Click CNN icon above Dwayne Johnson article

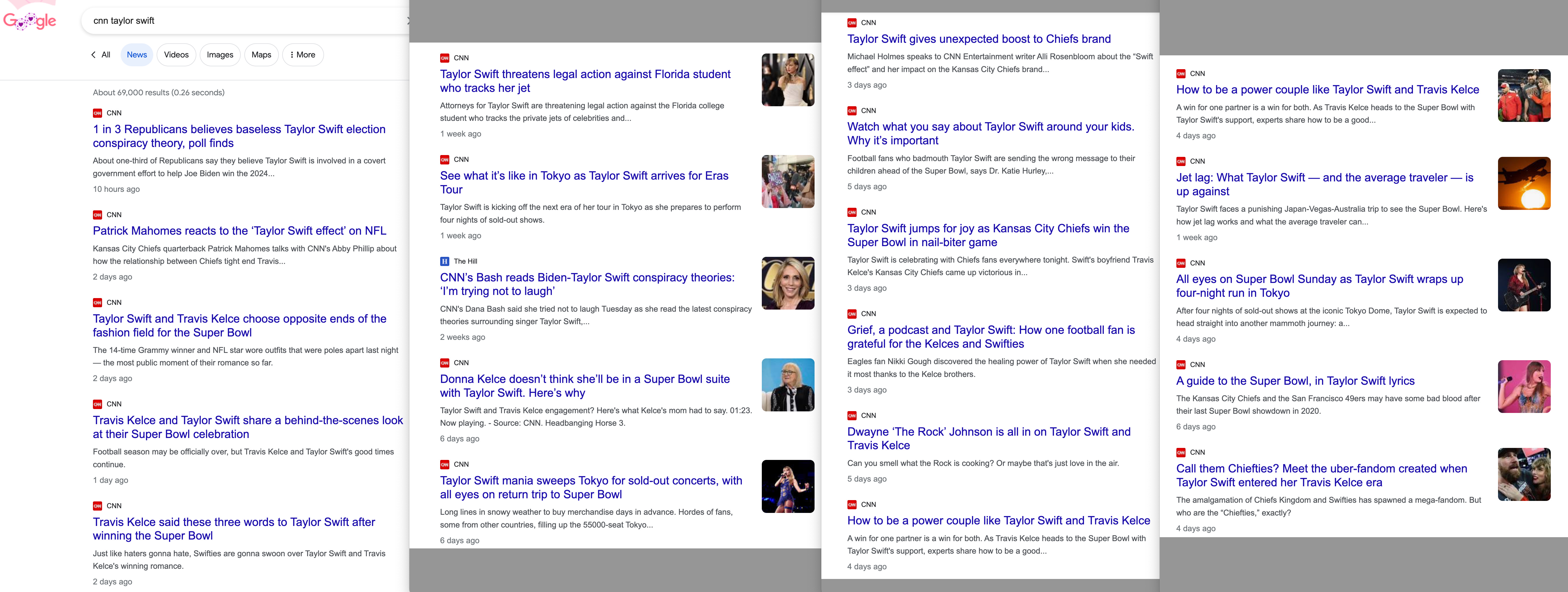pos(852,416)
